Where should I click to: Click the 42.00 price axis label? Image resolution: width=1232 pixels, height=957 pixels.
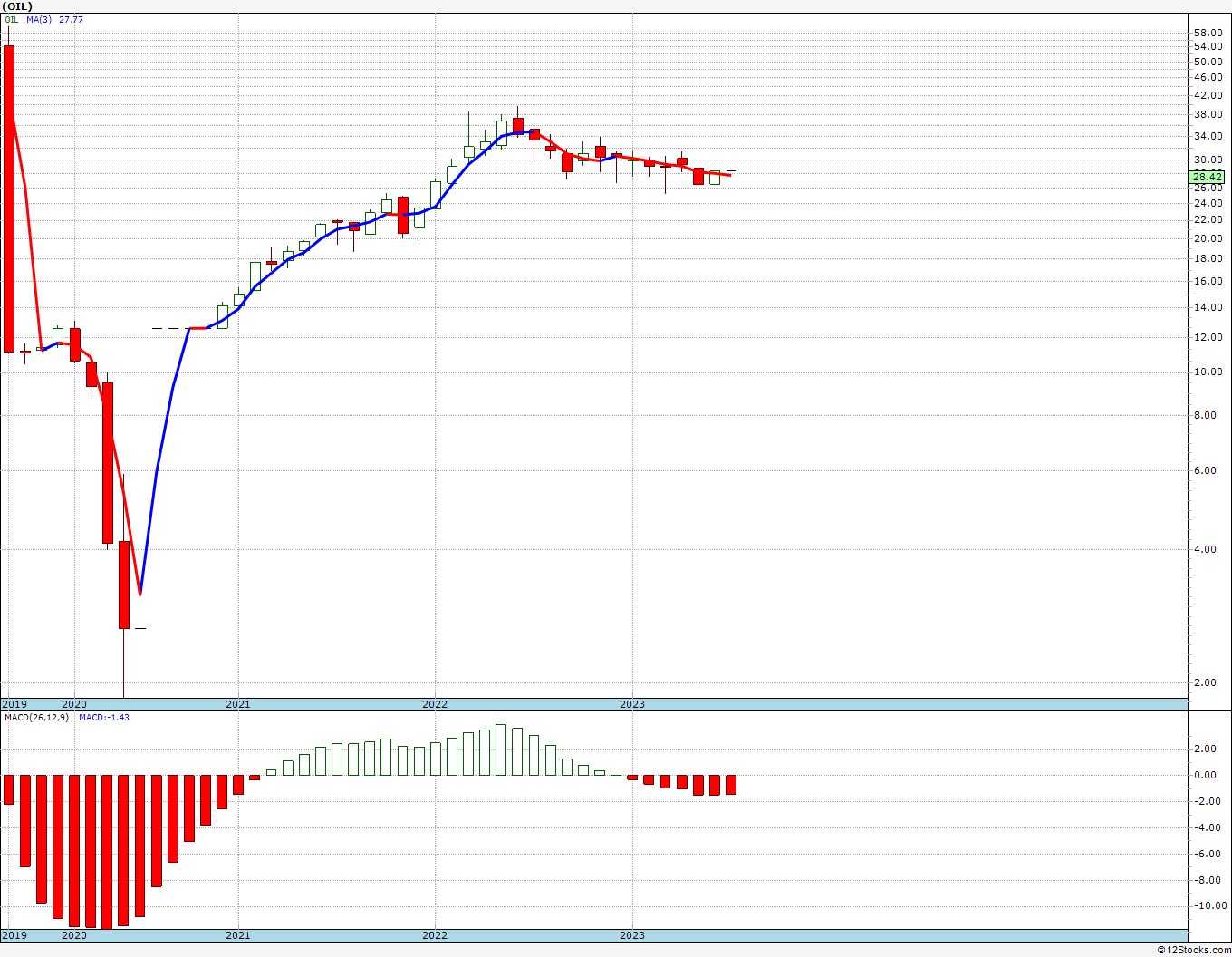click(1208, 95)
